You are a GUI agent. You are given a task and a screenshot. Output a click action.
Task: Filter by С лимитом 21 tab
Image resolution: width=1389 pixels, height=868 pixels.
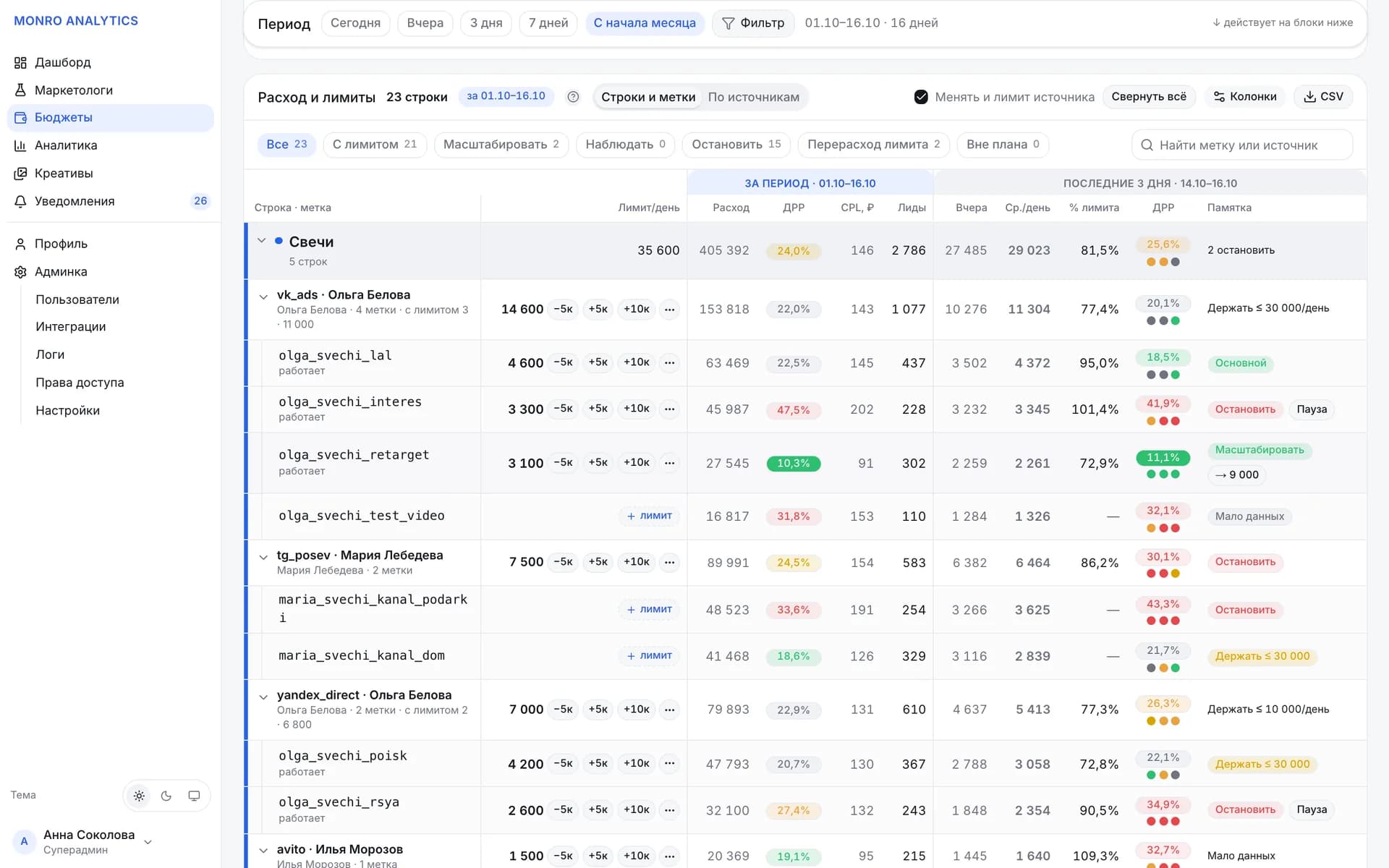375,145
